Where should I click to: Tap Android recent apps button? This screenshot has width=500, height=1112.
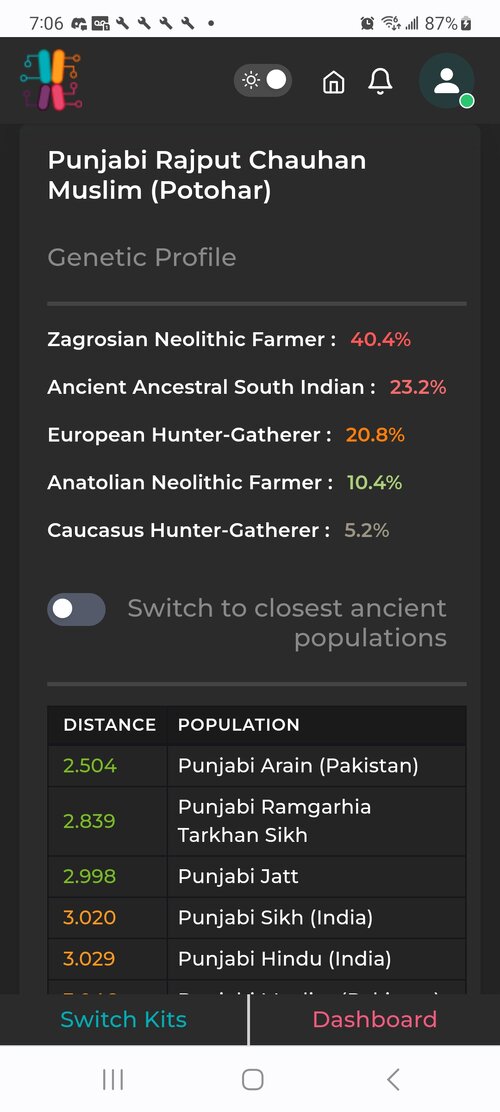[113, 1079]
